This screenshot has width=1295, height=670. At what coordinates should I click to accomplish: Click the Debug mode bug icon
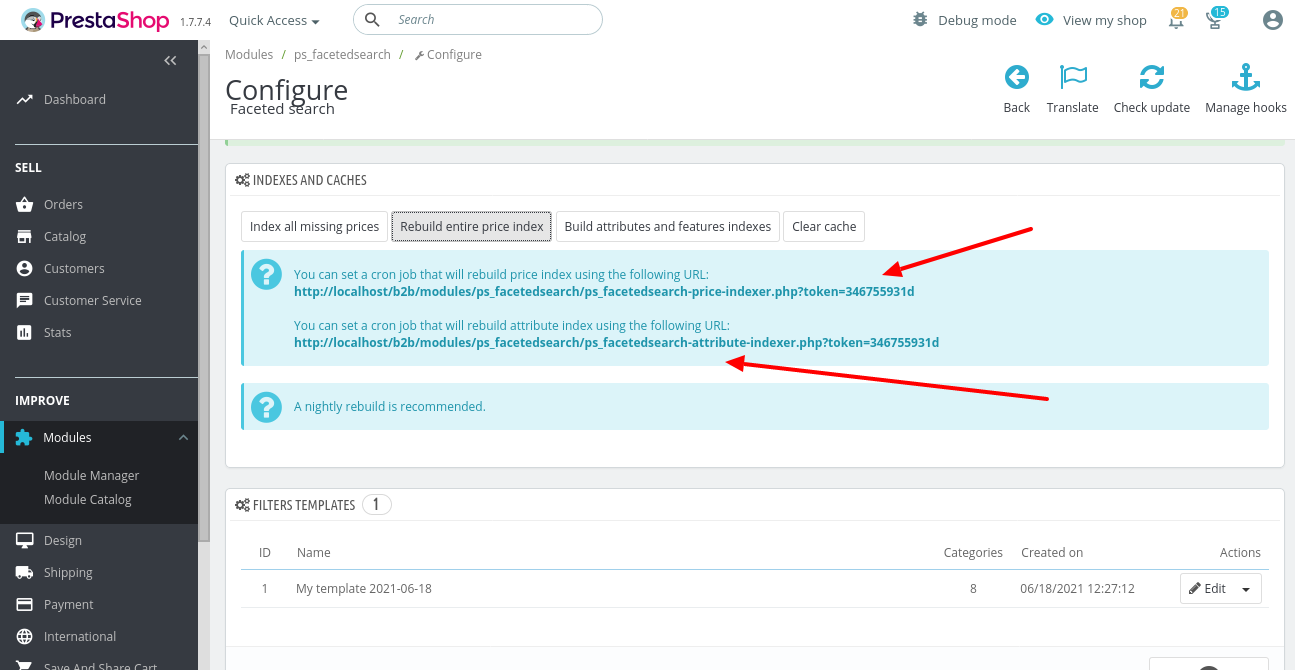(920, 20)
